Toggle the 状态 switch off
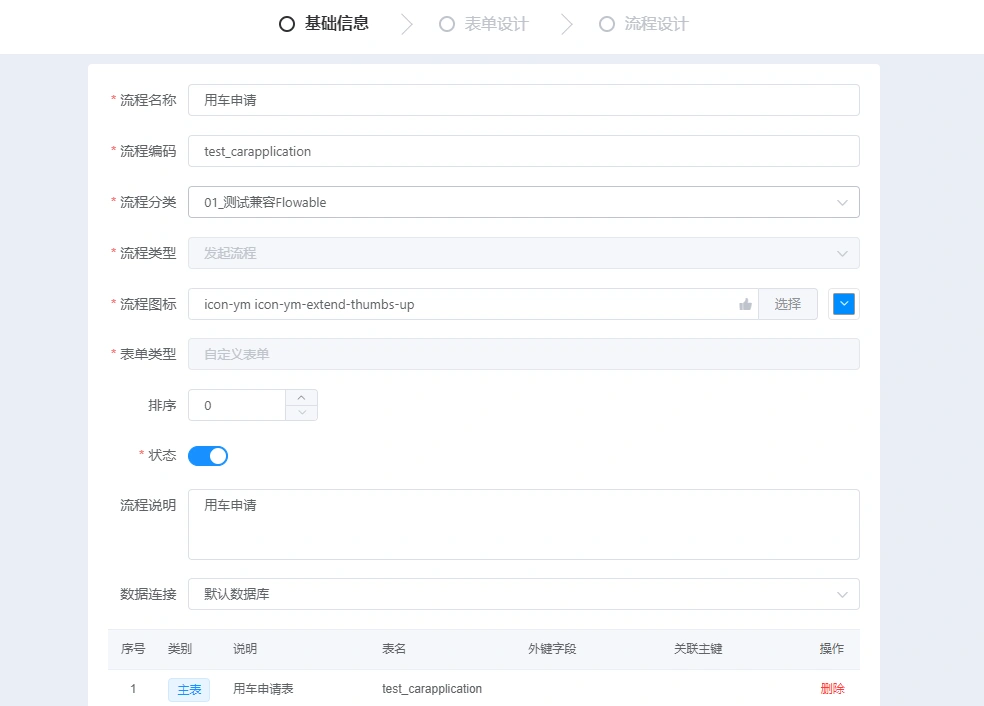 pyautogui.click(x=208, y=456)
